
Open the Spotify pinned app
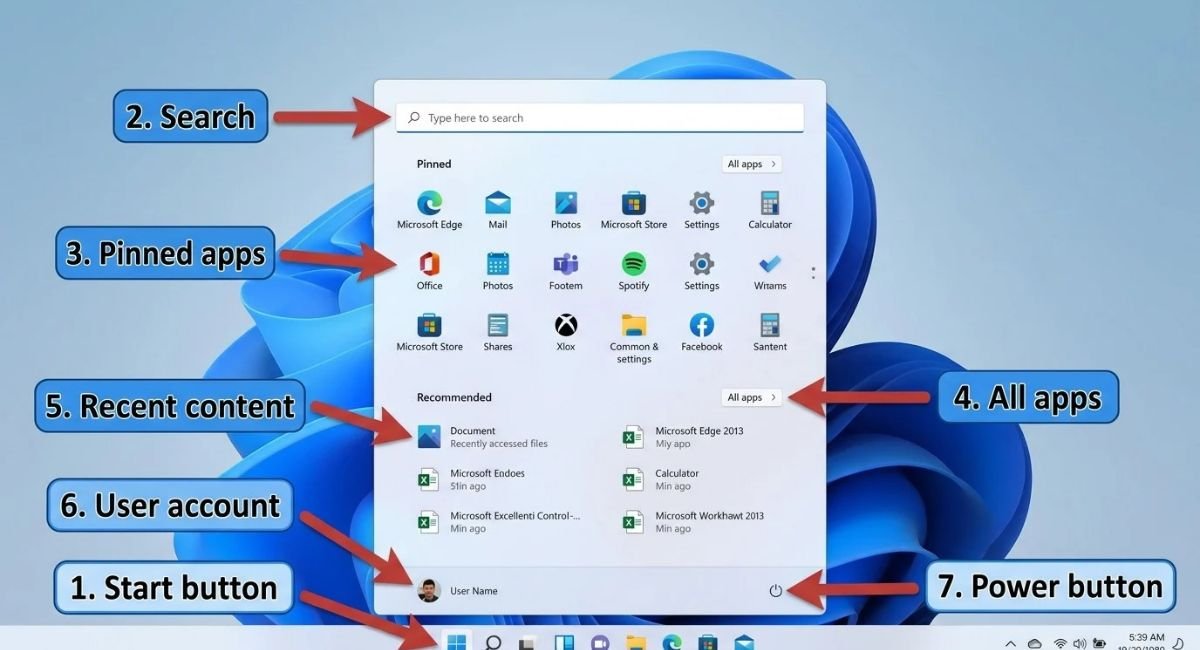coord(634,272)
